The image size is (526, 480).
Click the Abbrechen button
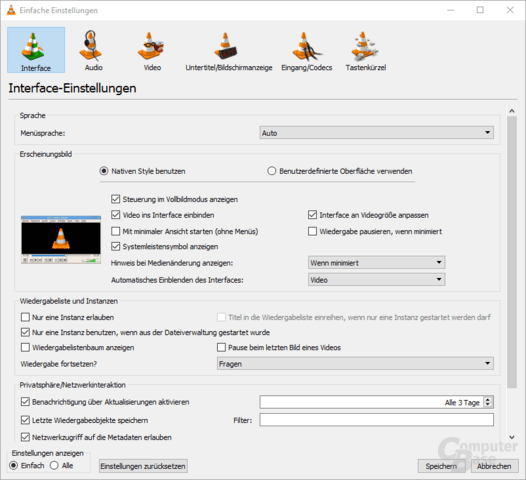click(494, 466)
